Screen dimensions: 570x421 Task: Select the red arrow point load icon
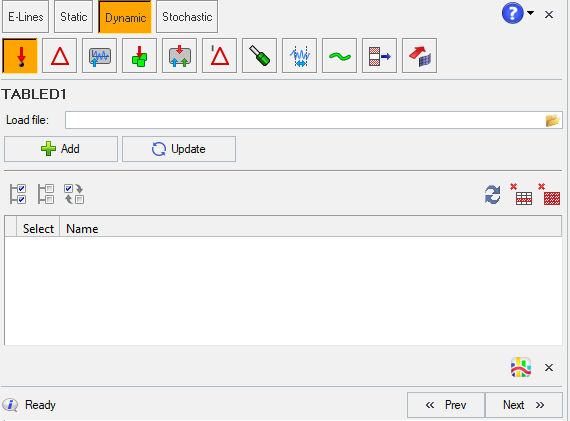(x=20, y=56)
